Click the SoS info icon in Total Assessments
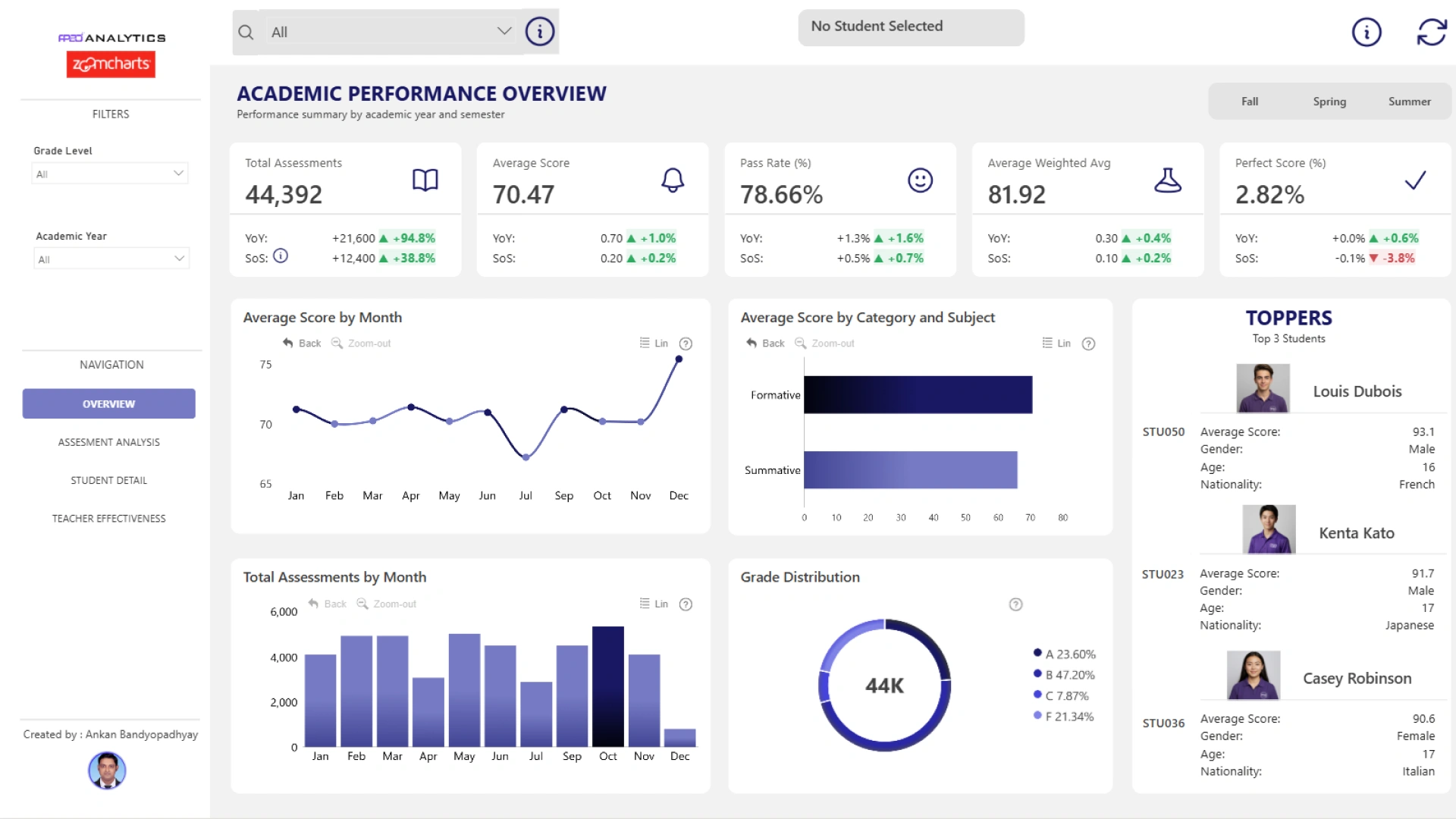The width and height of the screenshot is (1456, 819). pos(281,256)
